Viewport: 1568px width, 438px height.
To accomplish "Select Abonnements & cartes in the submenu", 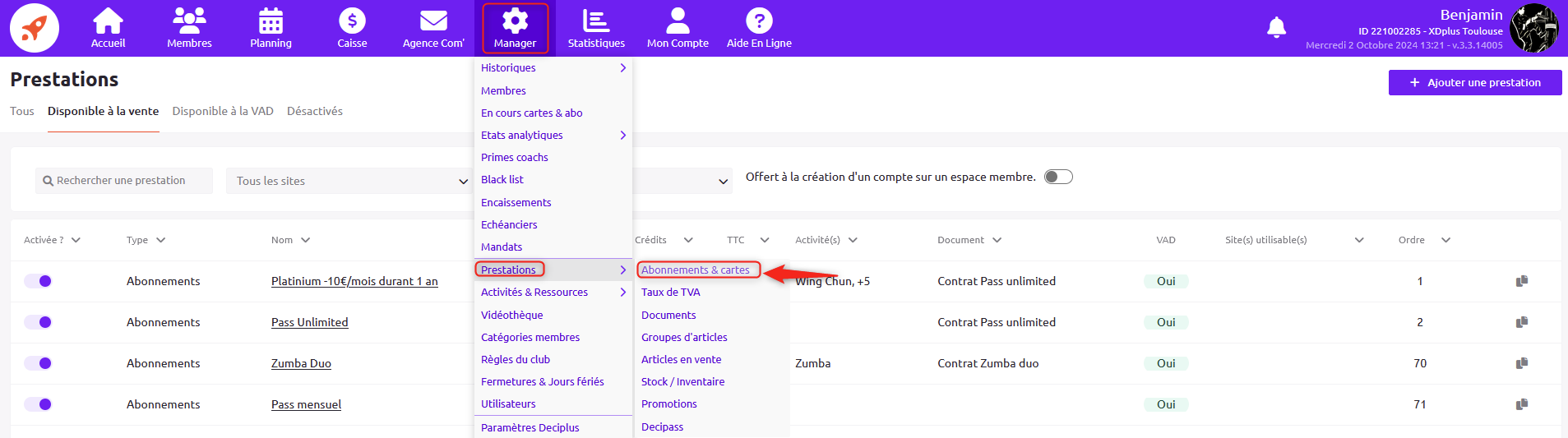I will click(696, 270).
